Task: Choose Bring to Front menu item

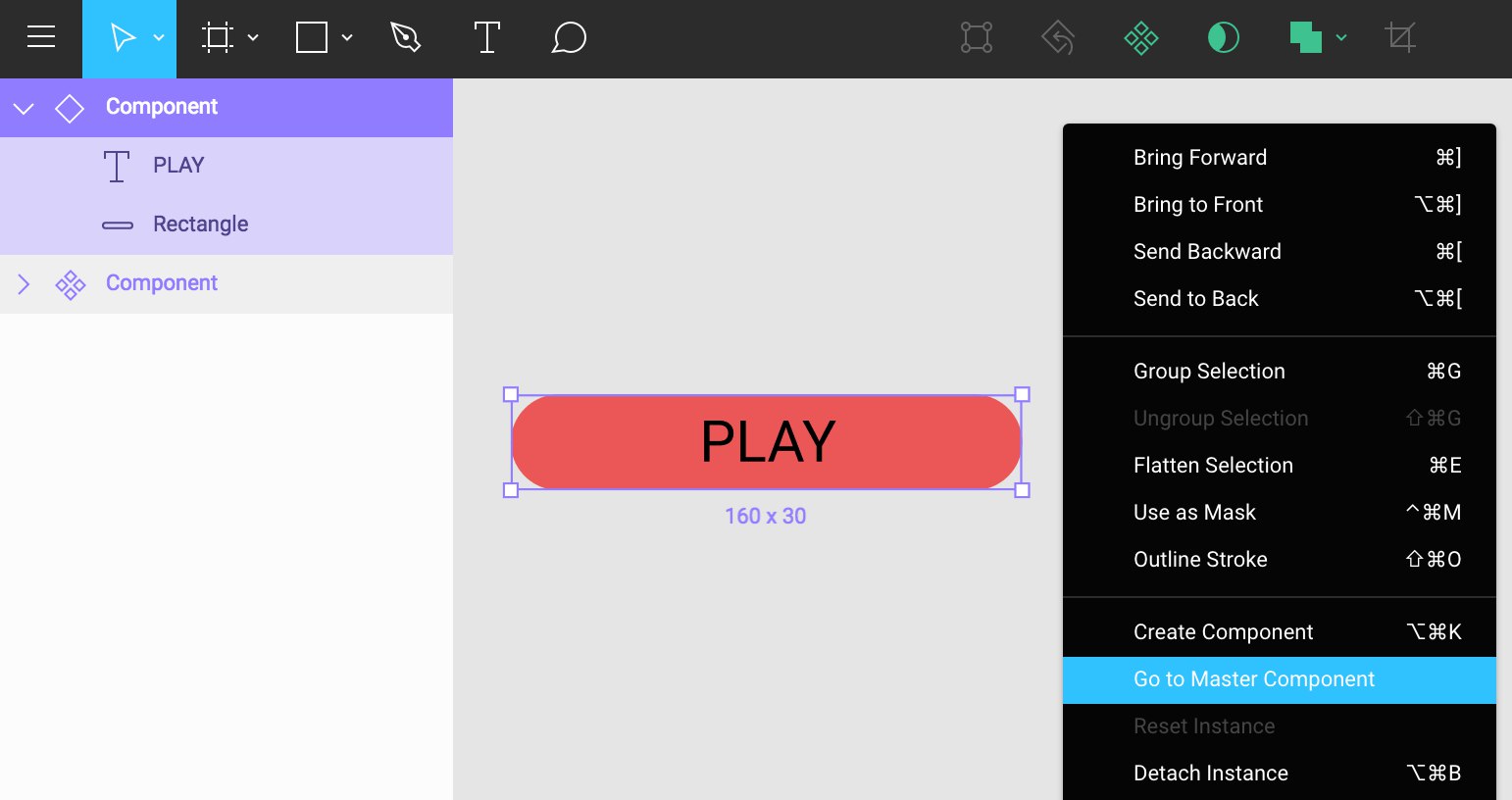Action: pos(1280,204)
